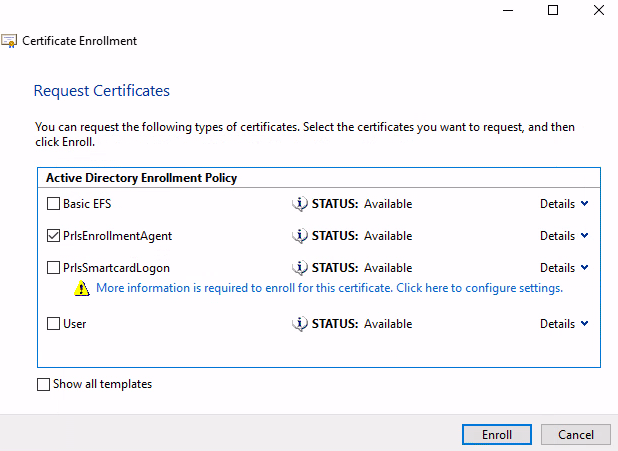This screenshot has width=618, height=451.
Task: Close the Certificate Enrollment window
Action: (x=597, y=10)
